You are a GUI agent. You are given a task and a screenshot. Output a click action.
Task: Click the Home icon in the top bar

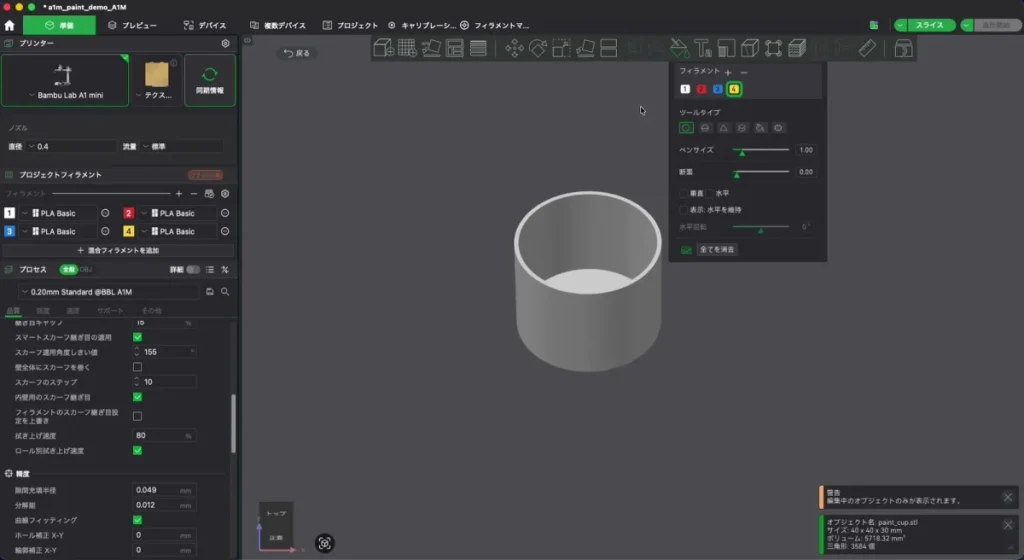point(9,25)
